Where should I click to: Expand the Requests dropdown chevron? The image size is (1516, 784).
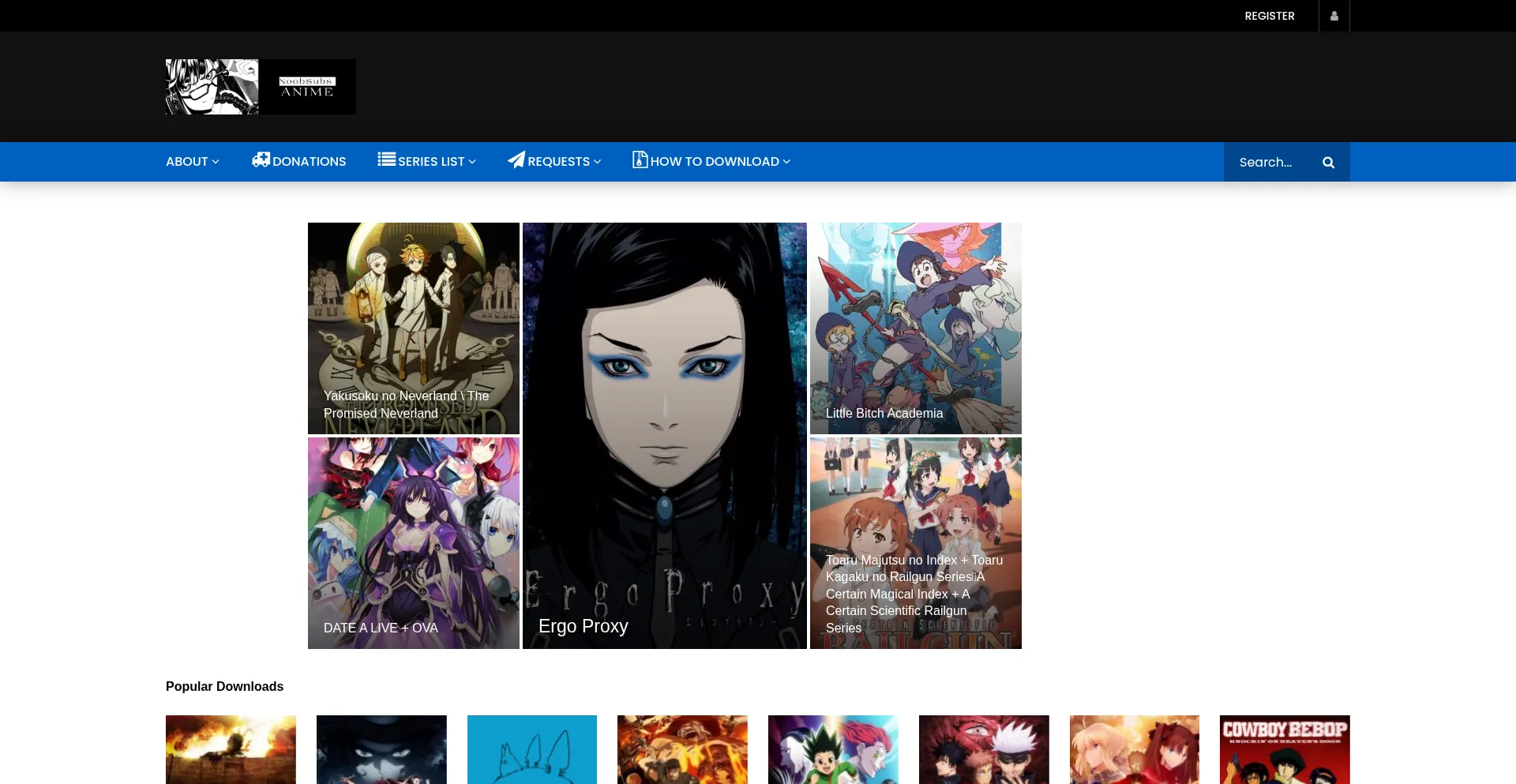597,162
